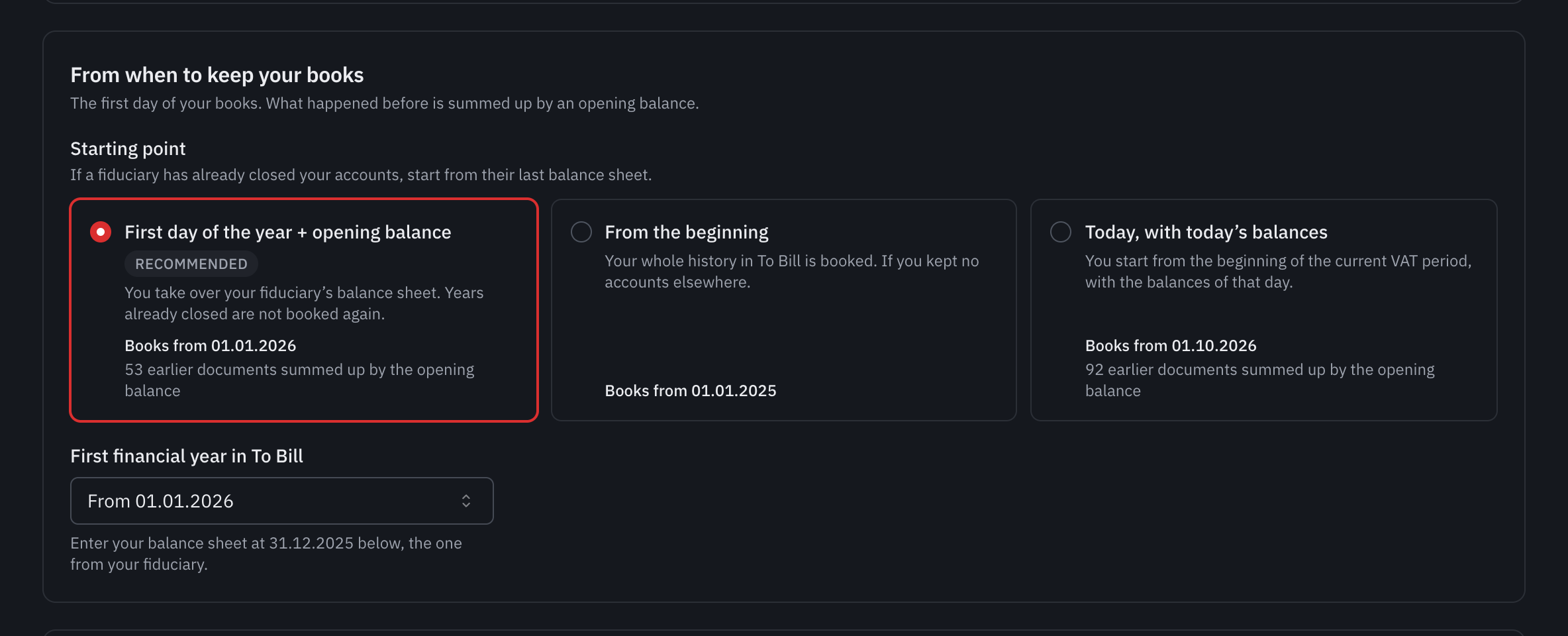The image size is (1568, 636).
Task: Click the '92 earlier documents' summary text
Action: 1260,380
